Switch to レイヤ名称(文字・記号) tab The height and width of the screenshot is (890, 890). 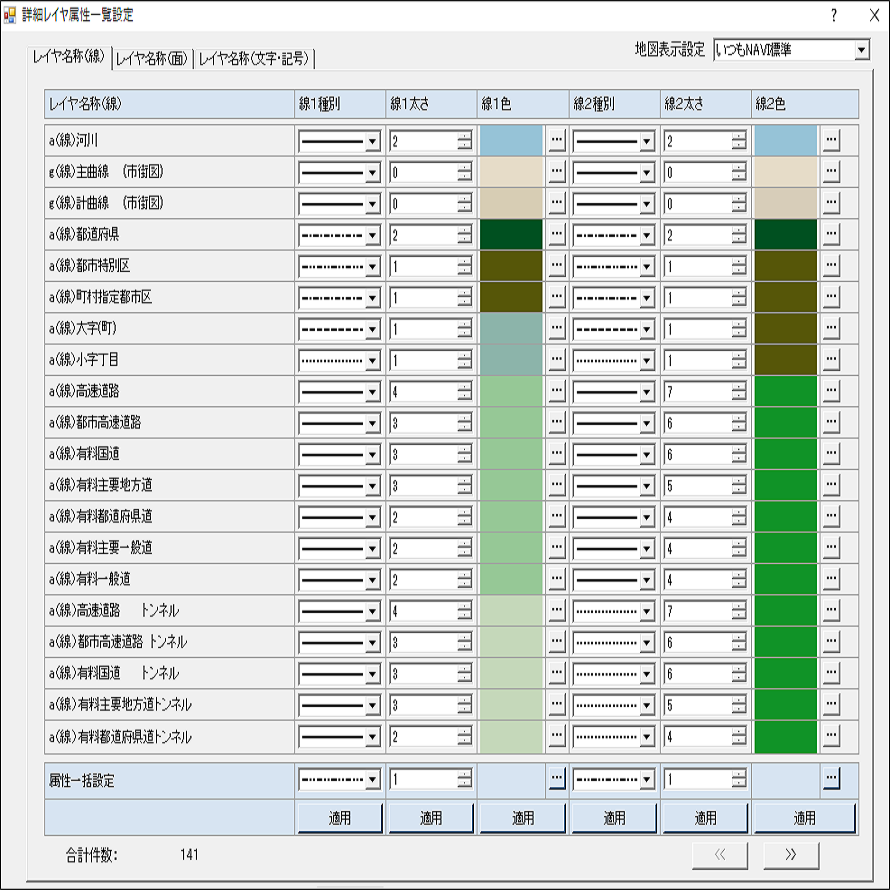click(255, 59)
